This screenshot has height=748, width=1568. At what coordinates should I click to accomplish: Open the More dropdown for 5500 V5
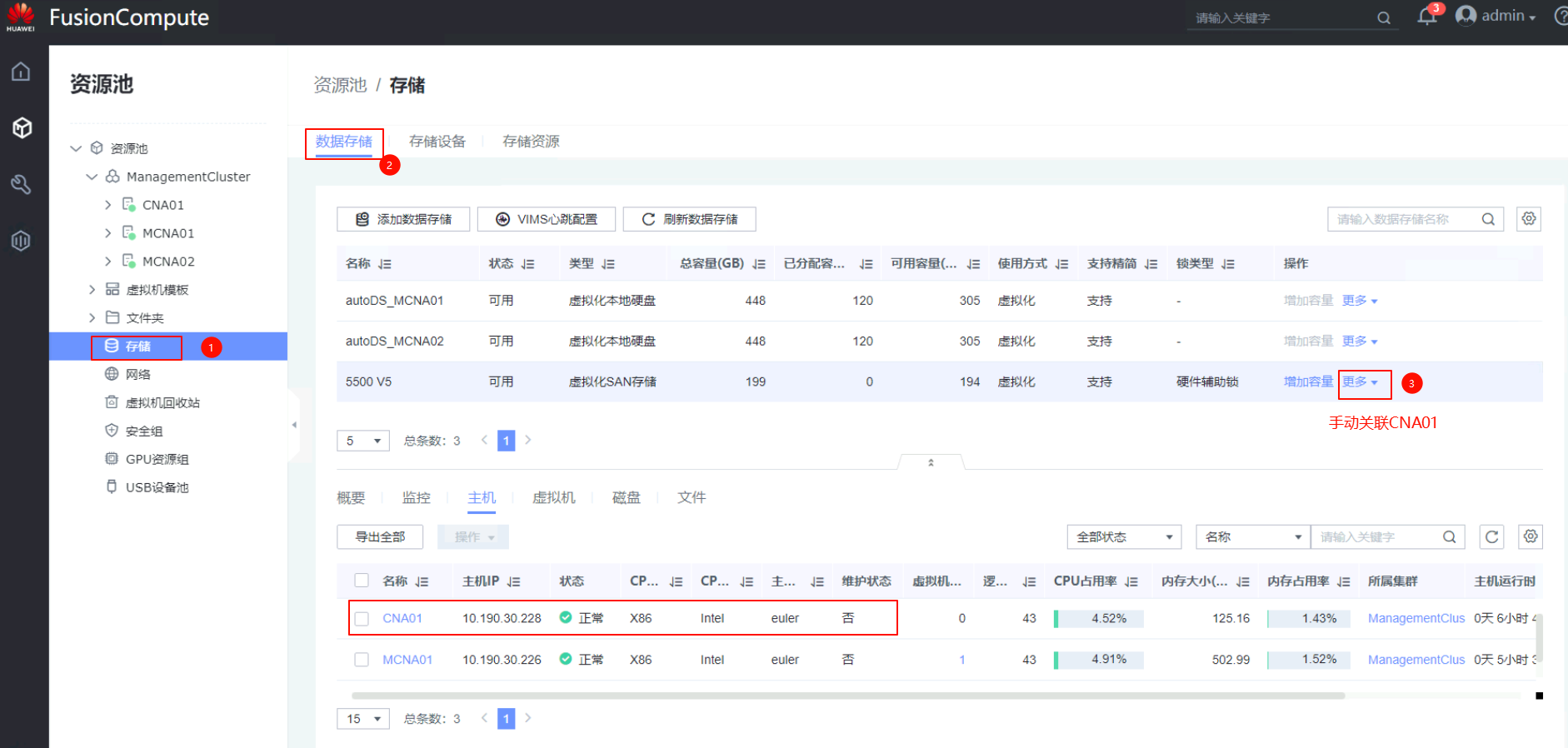point(1360,382)
